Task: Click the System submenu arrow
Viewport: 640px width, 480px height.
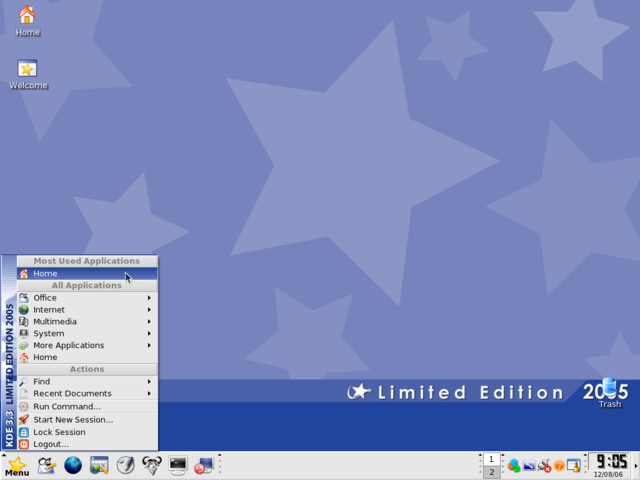Action: pyautogui.click(x=149, y=333)
